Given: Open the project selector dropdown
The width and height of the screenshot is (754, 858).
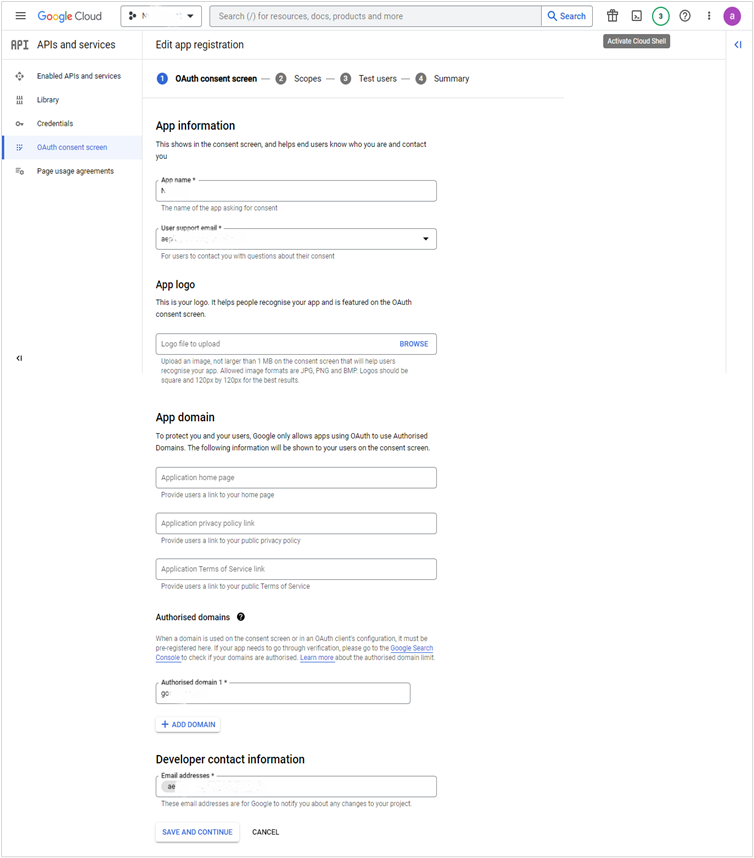Looking at the screenshot, I should coord(161,16).
